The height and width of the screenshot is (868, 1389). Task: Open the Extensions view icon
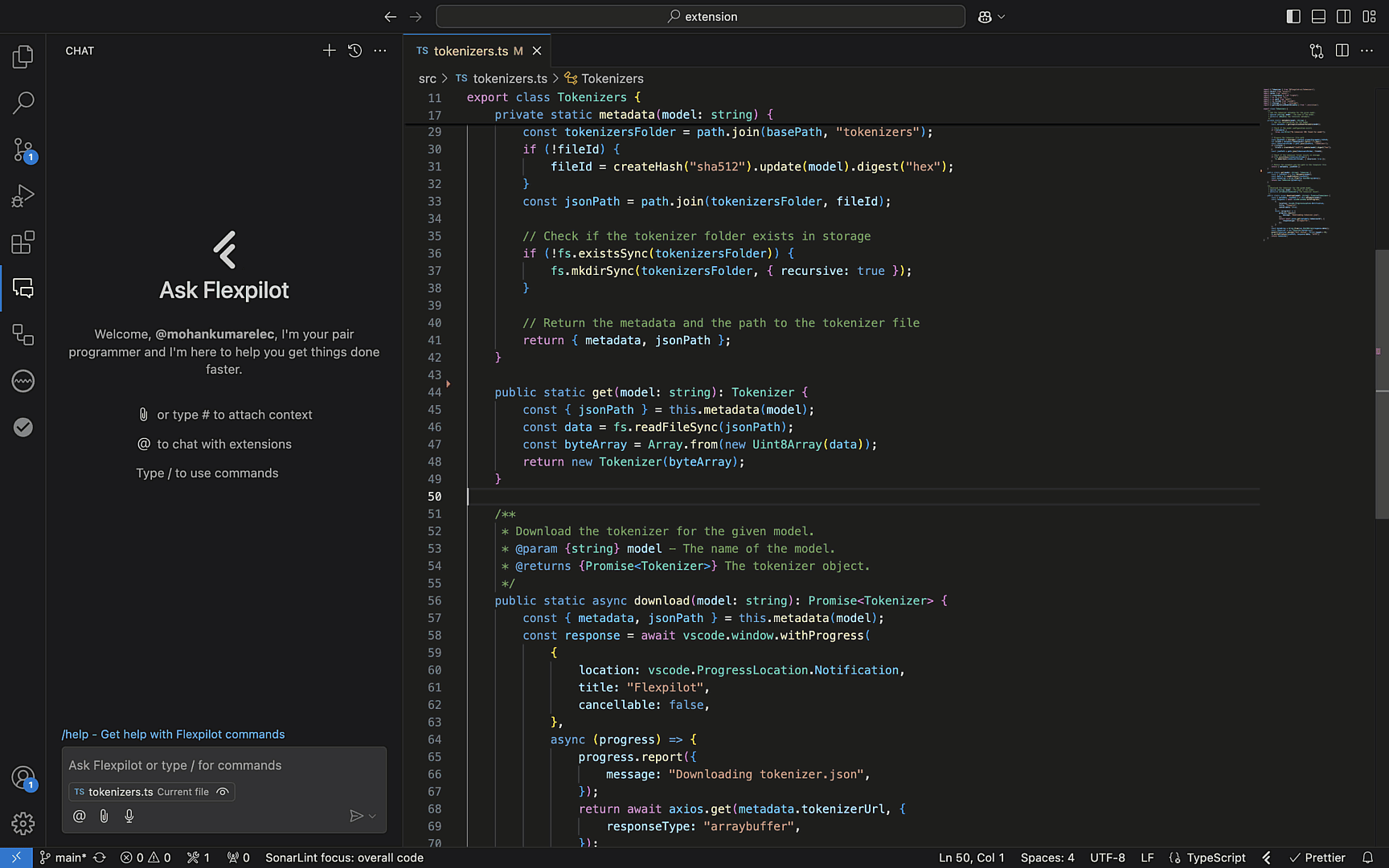click(x=23, y=242)
